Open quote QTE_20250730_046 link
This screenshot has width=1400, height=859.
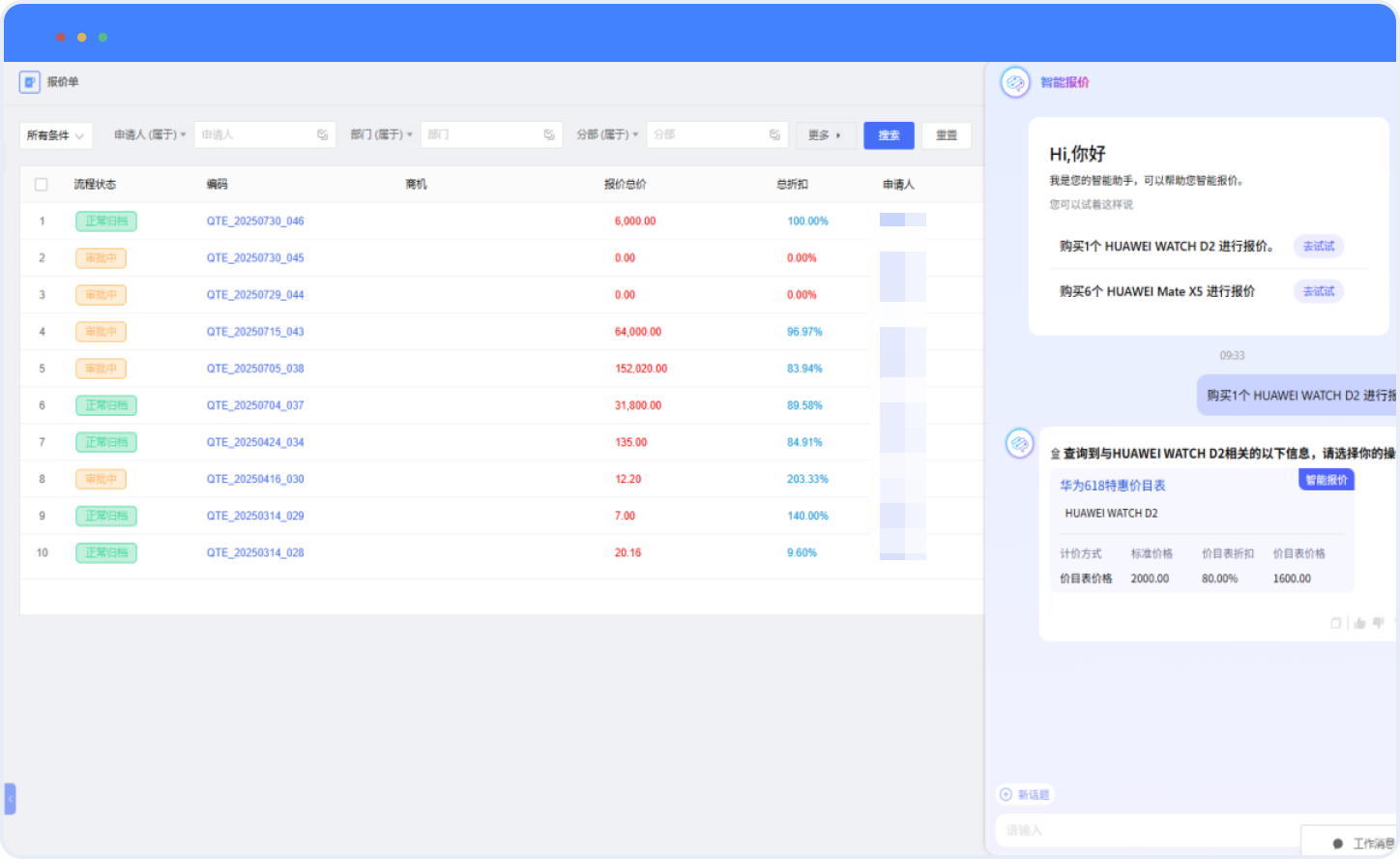pos(255,222)
